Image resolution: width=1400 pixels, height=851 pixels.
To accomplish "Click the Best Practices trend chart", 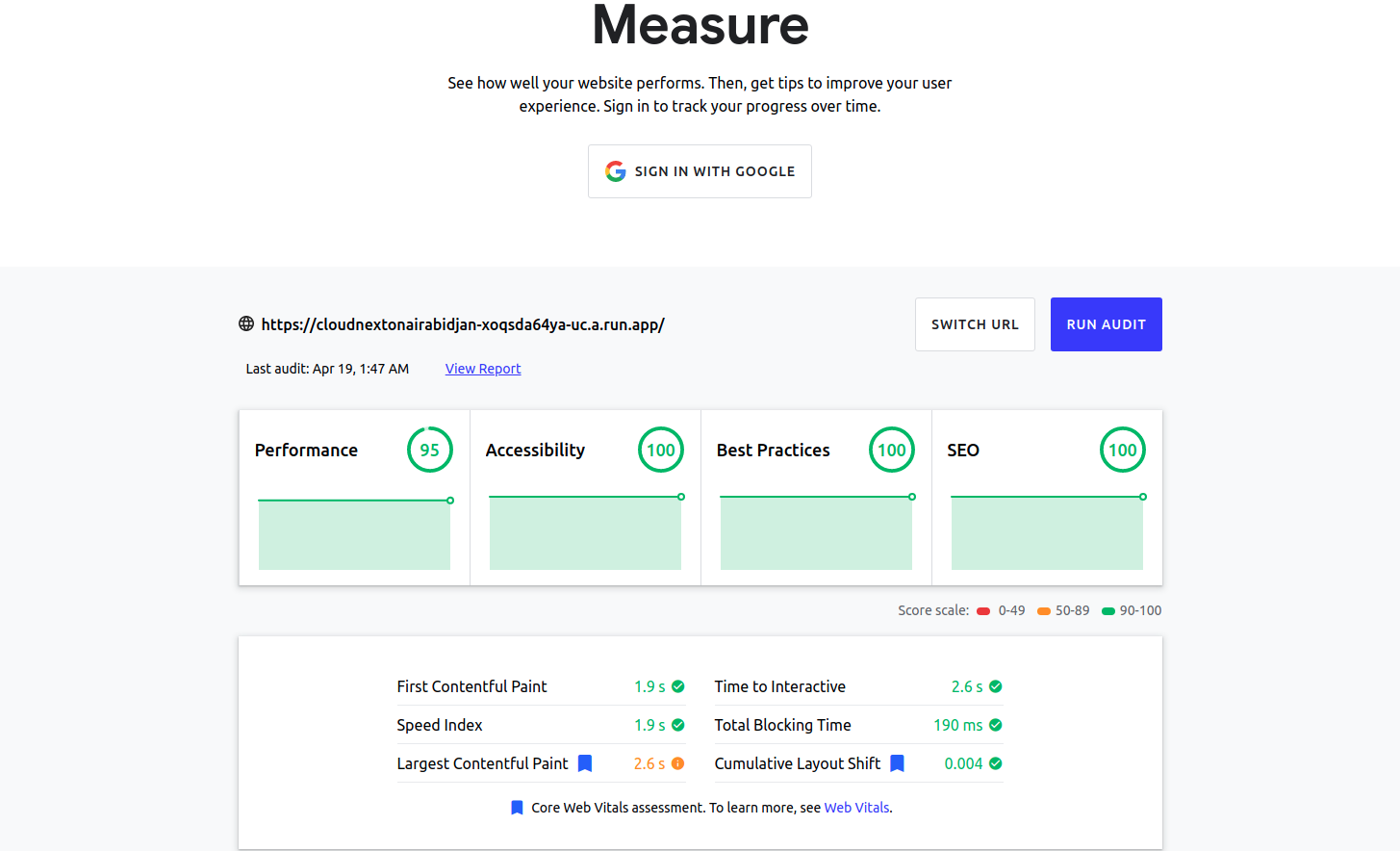I will pos(816,531).
